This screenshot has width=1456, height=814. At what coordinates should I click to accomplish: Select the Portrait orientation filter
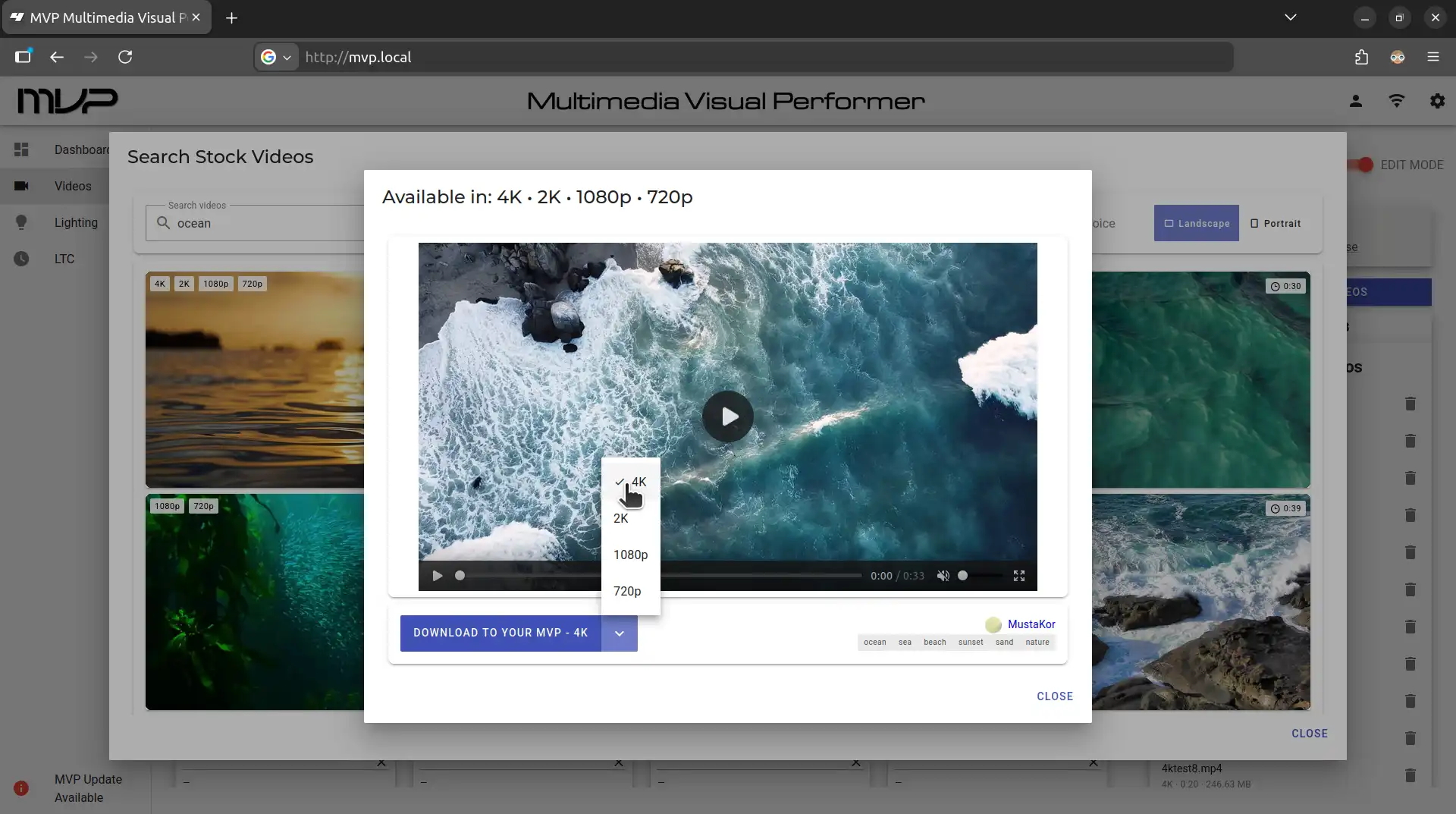pyautogui.click(x=1276, y=223)
